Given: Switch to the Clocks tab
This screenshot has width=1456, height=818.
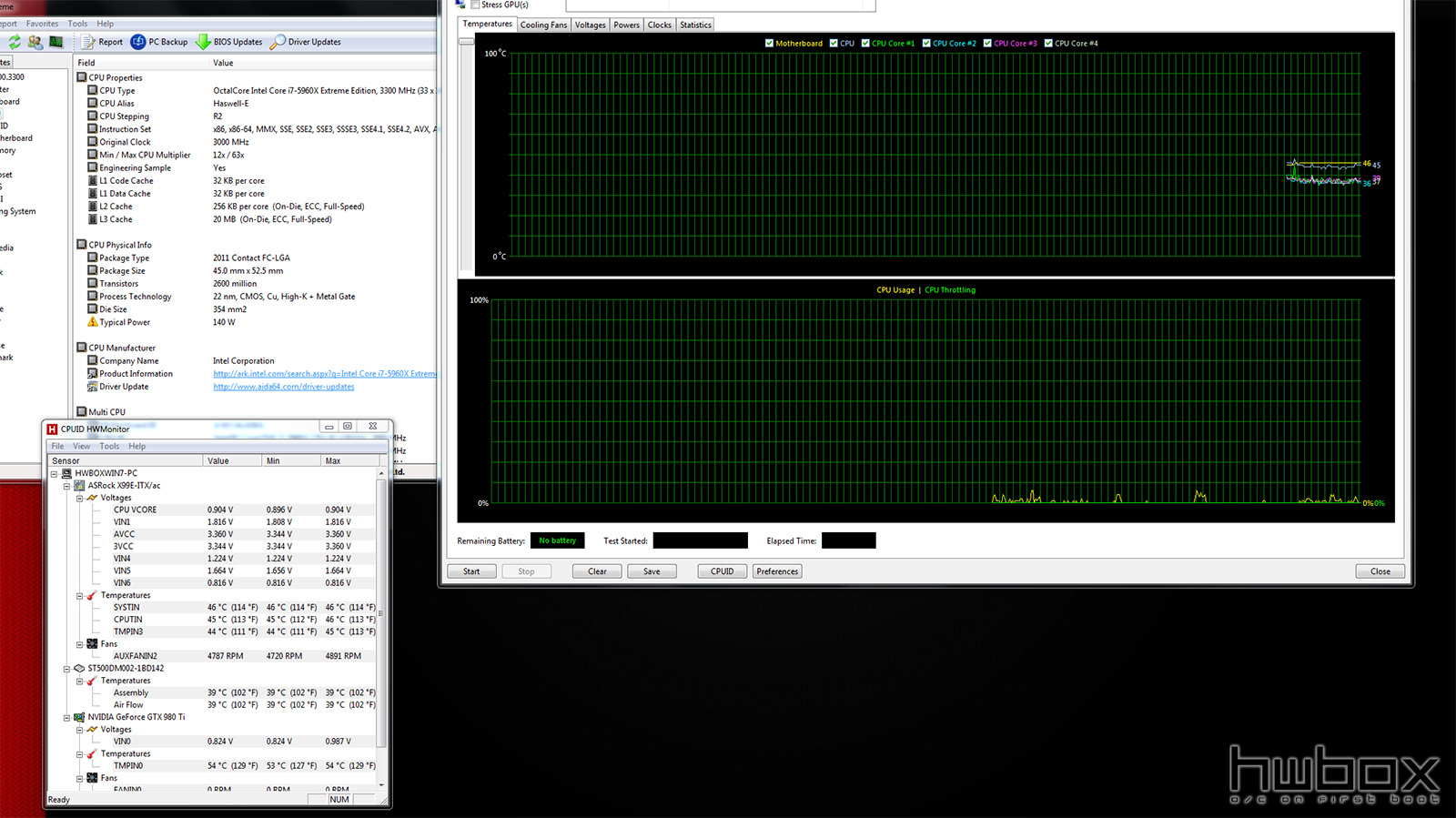Looking at the screenshot, I should [660, 25].
